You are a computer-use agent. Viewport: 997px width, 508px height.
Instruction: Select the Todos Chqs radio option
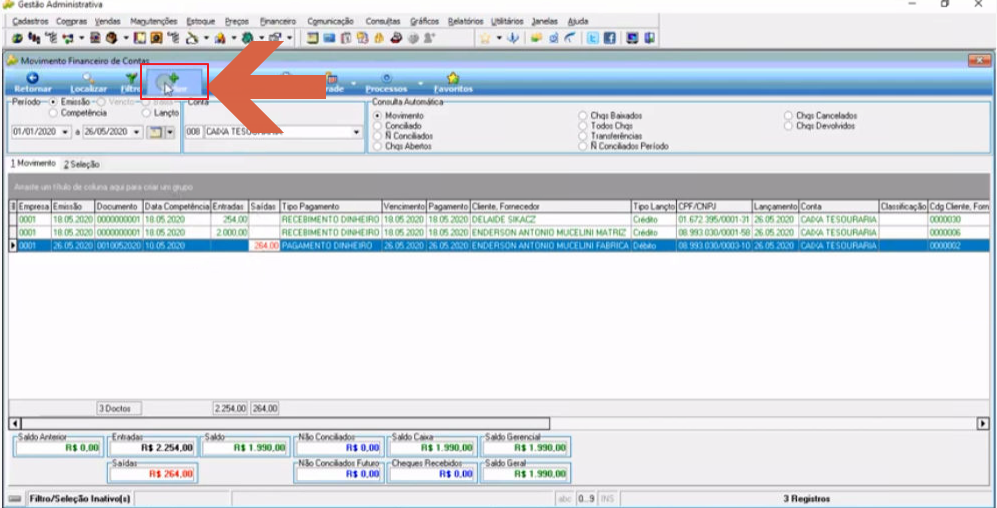(x=582, y=126)
